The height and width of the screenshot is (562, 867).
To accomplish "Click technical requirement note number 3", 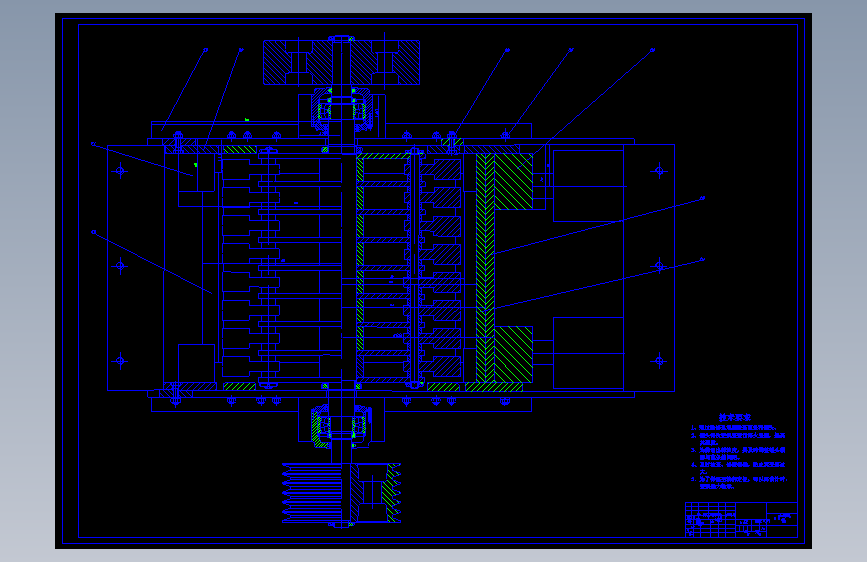I will tap(738, 454).
